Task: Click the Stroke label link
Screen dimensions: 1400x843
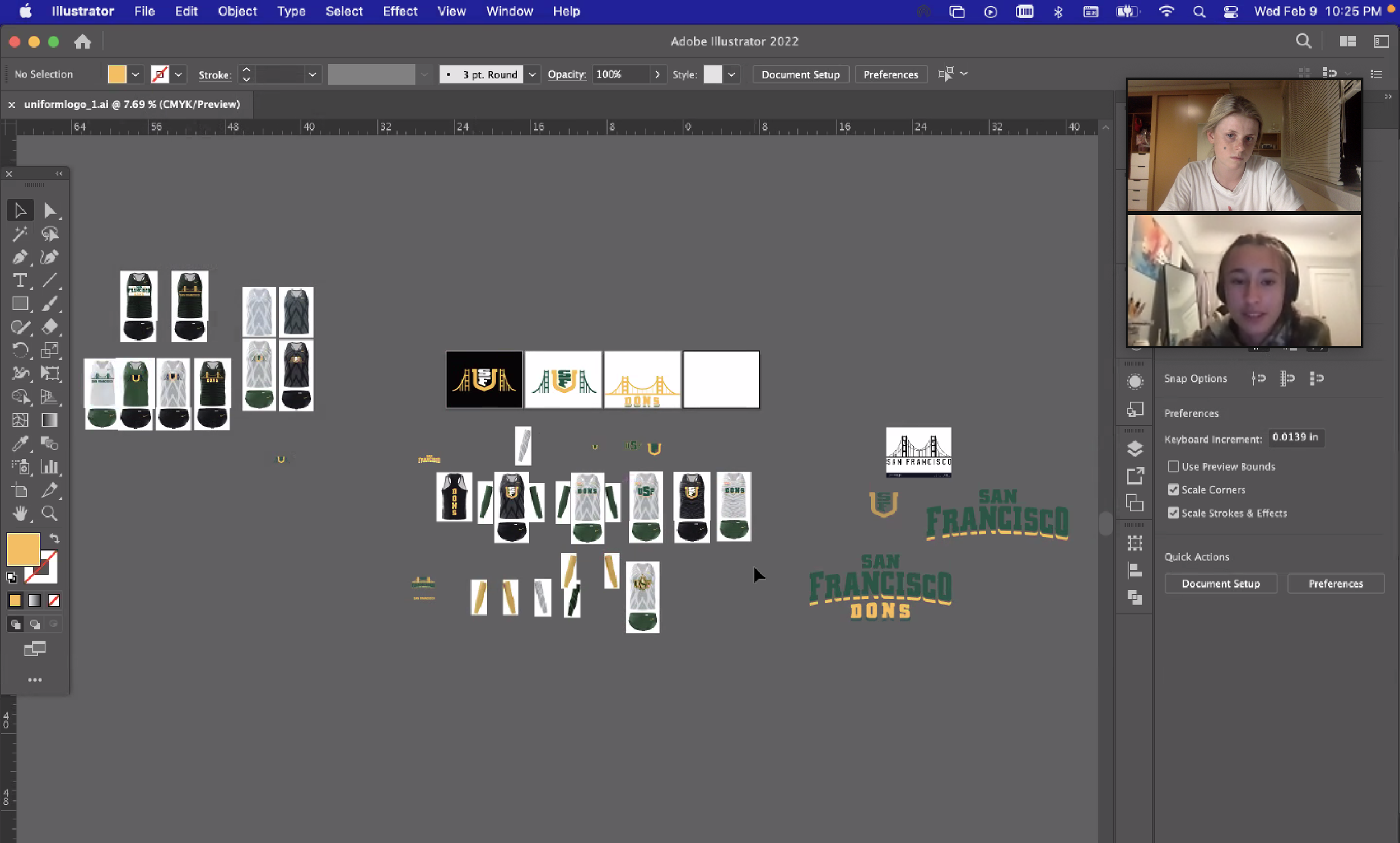Action: click(x=215, y=74)
